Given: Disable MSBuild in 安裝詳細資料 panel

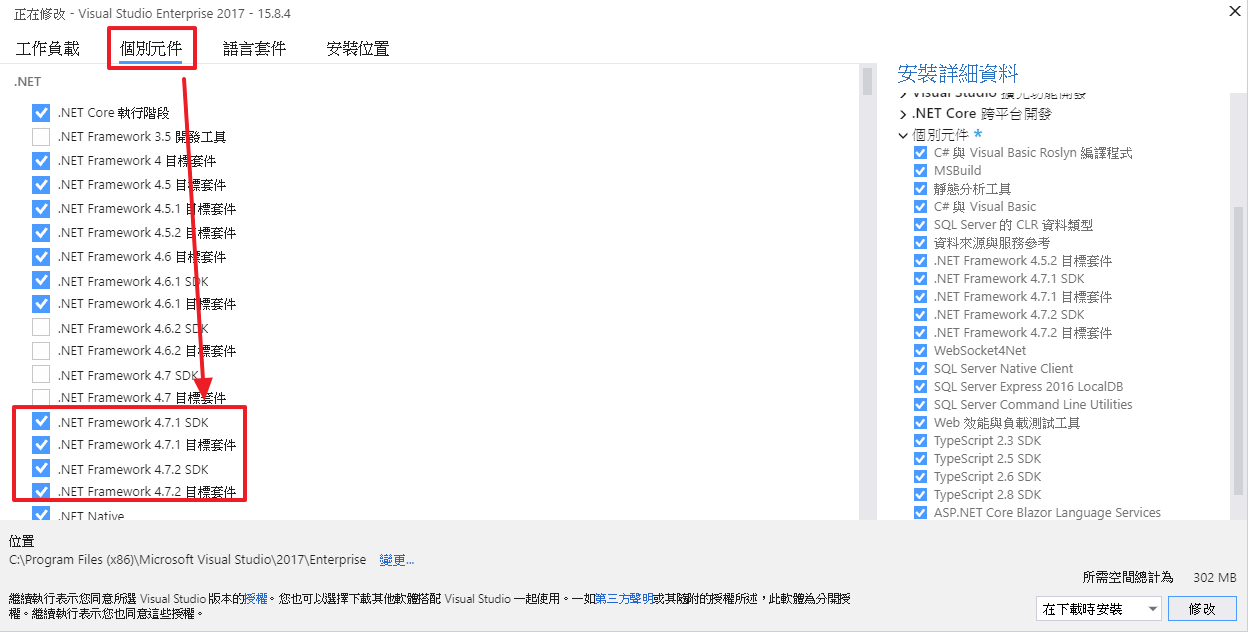Looking at the screenshot, I should click(x=920, y=170).
